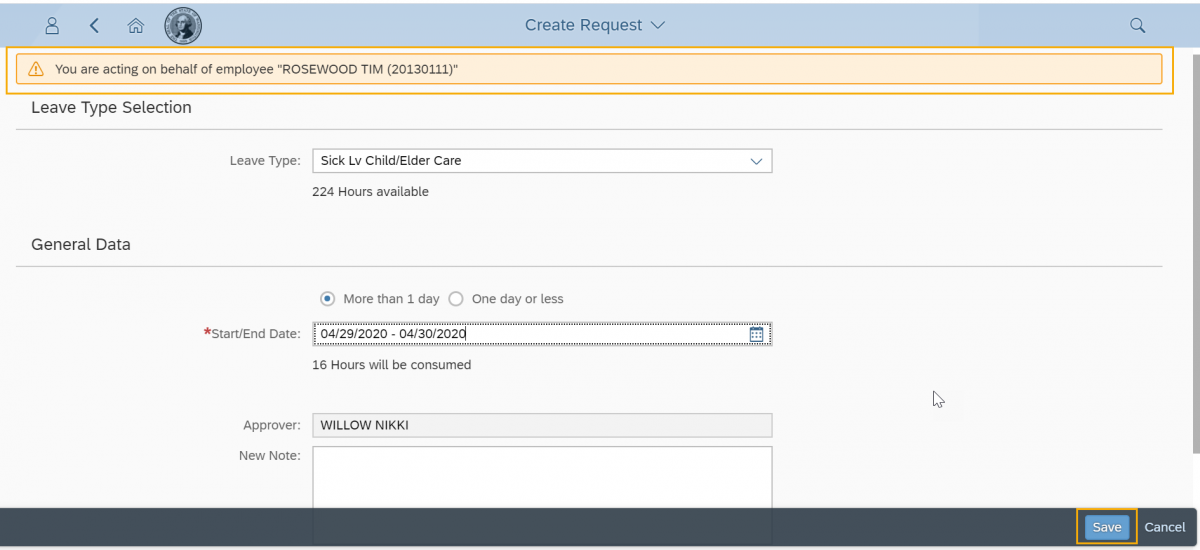Click the Home icon in header

[x=136, y=25]
